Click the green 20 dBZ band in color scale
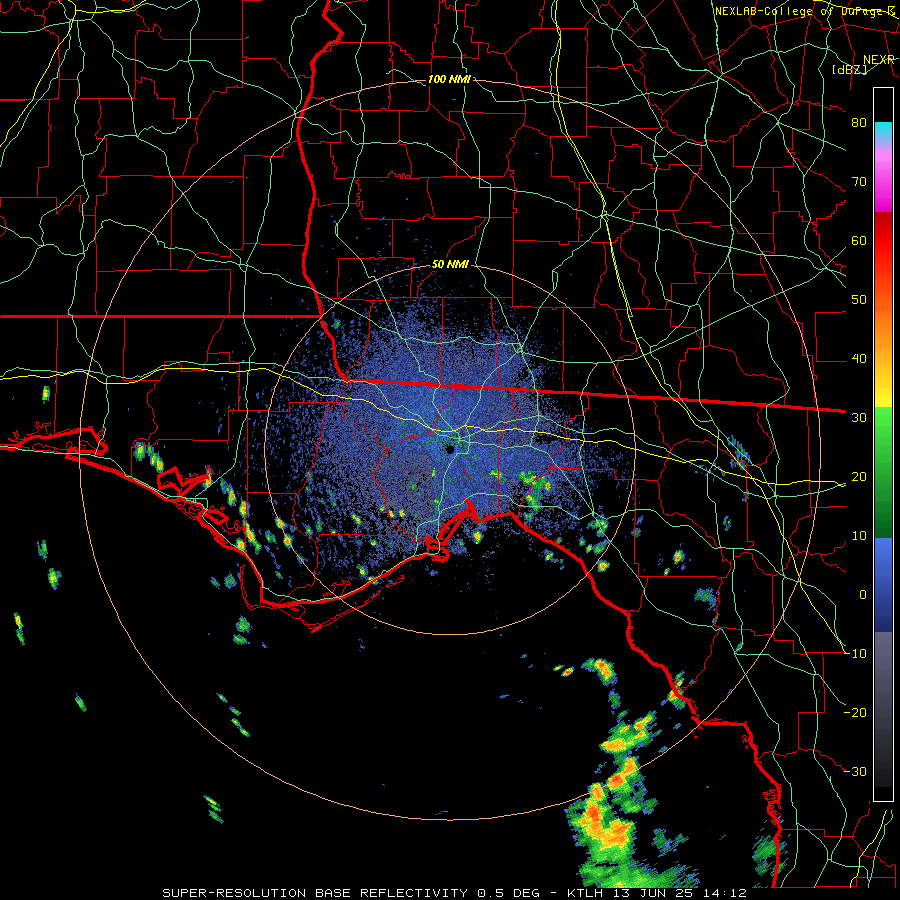The width and height of the screenshot is (900, 900). coord(883,477)
